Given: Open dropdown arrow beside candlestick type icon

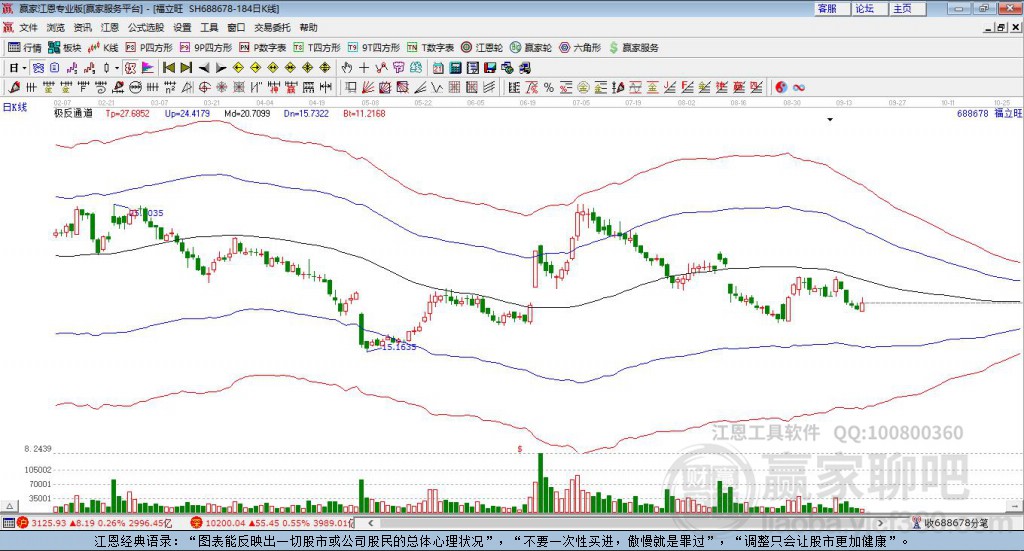Looking at the screenshot, I should 117,68.
